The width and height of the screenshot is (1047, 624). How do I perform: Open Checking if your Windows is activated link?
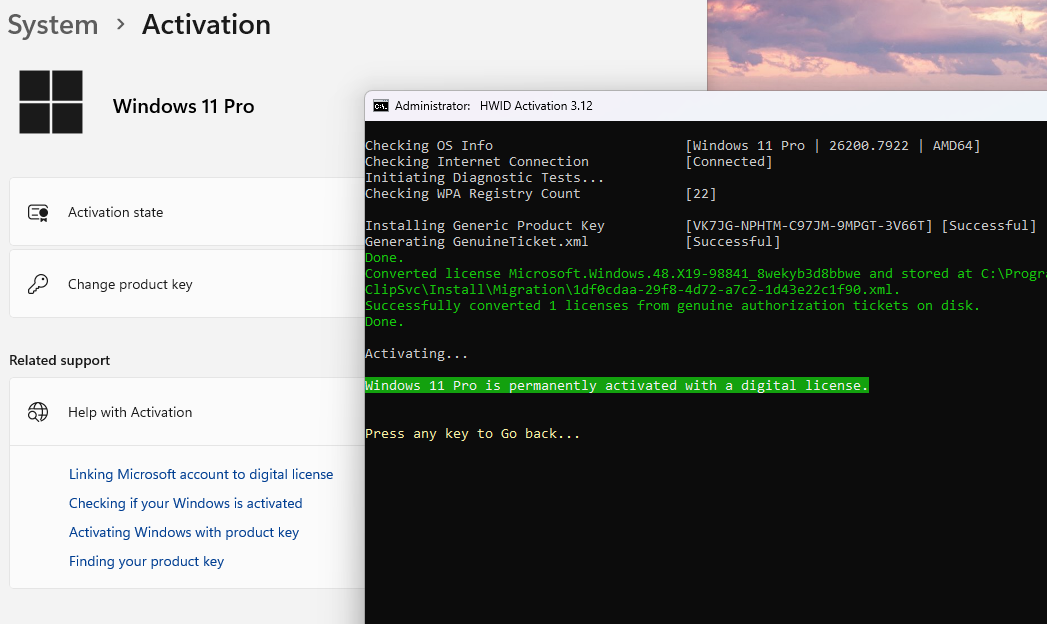186,503
